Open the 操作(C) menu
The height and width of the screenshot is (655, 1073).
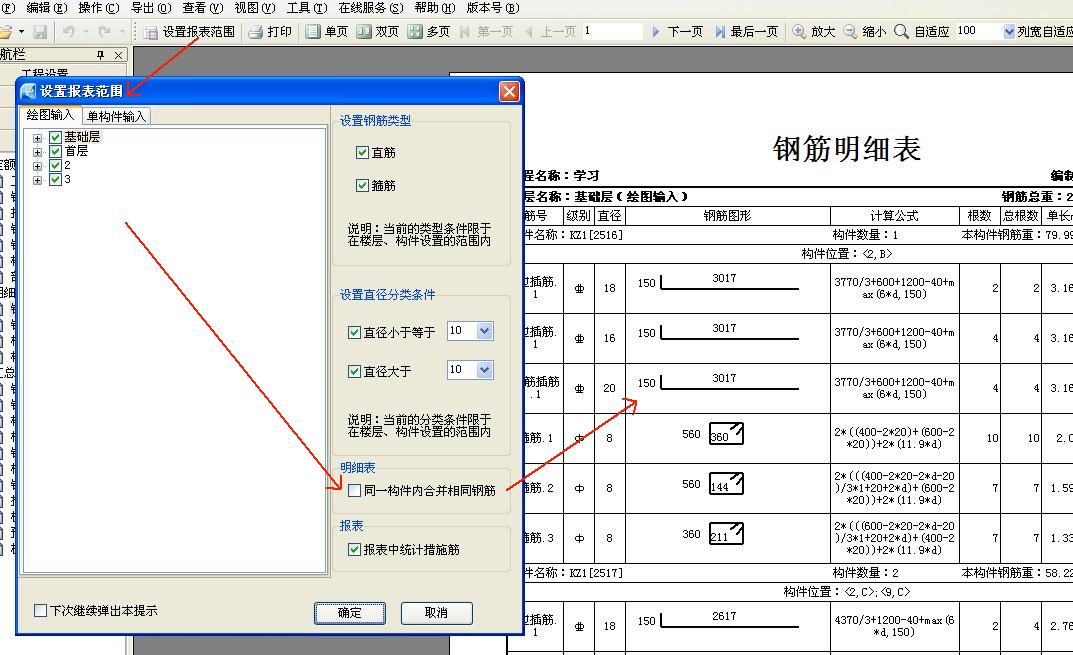[98, 8]
